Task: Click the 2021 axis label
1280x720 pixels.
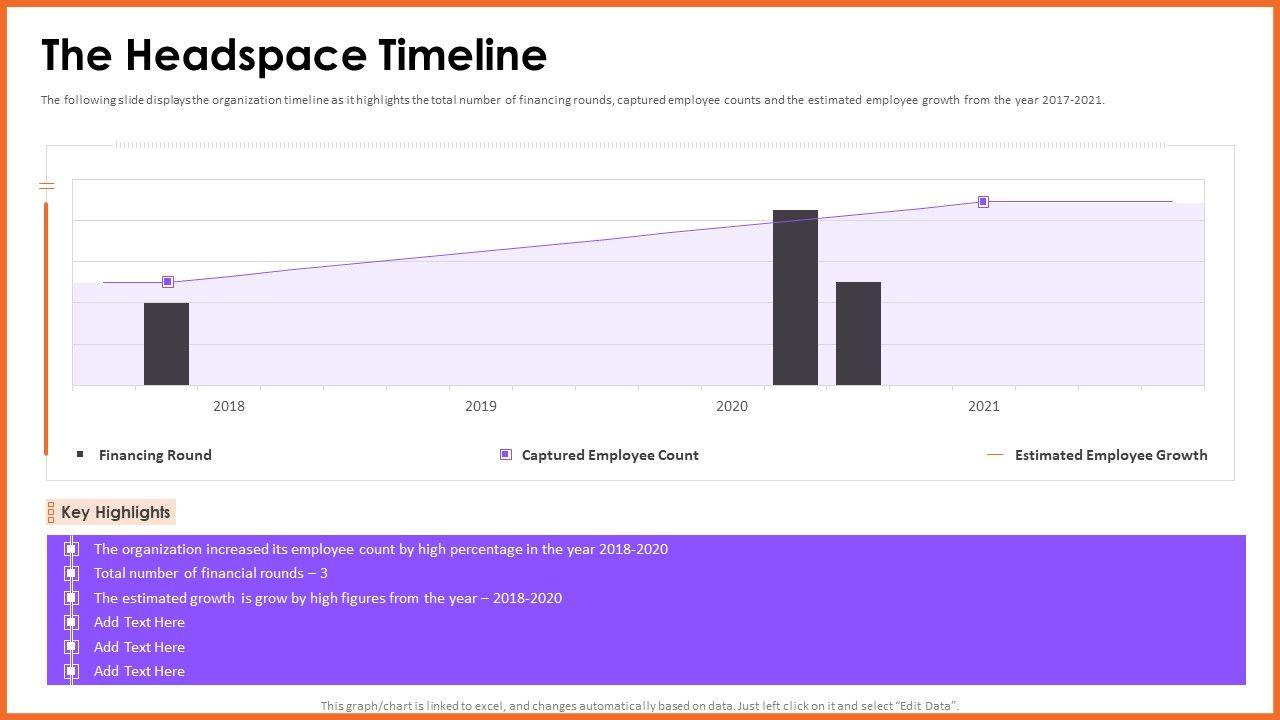Action: click(984, 406)
